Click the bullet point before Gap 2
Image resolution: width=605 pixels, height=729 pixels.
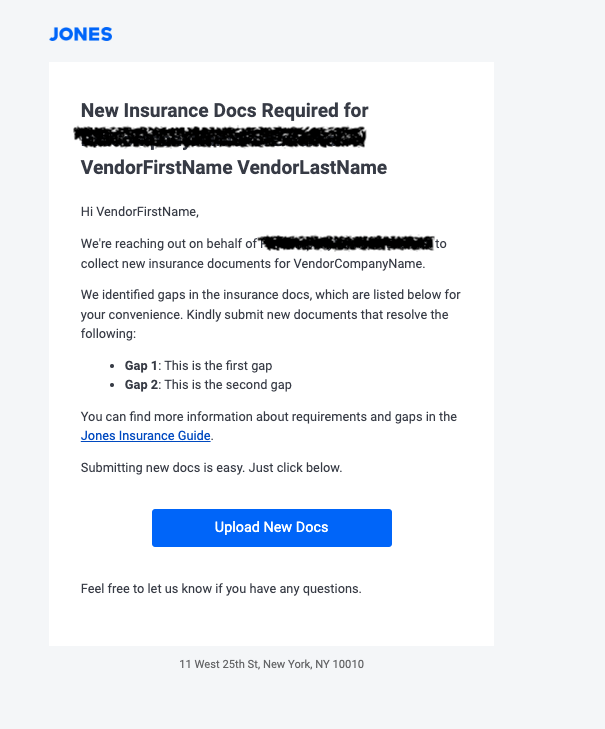[114, 386]
